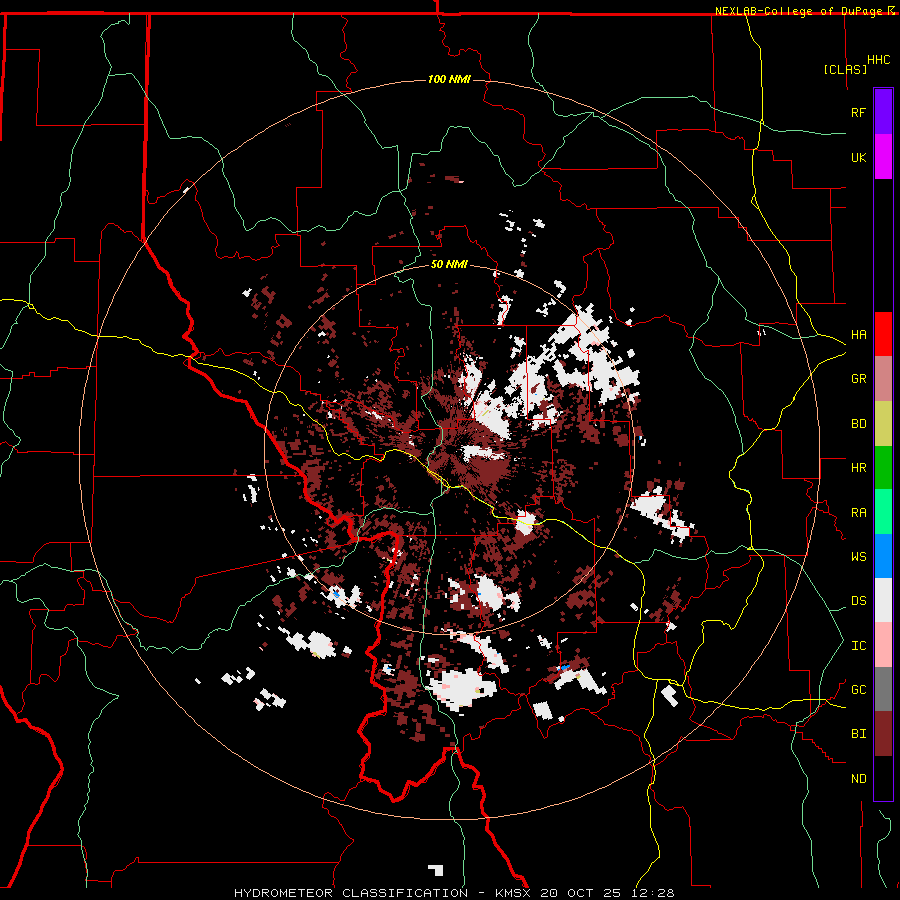Click the UK legend label
Screen dimensions: 900x900
[x=858, y=157]
